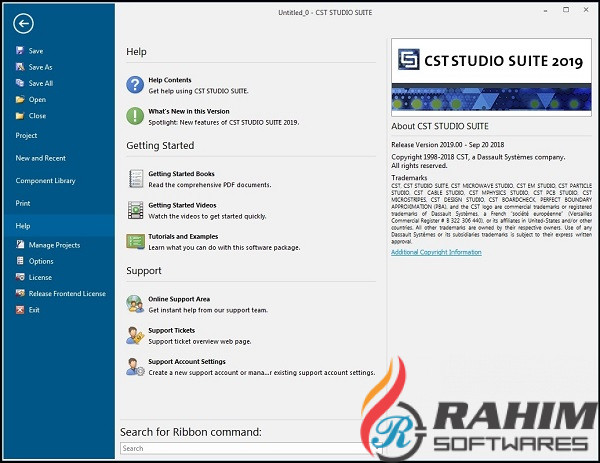
Task: Click the Getting Started Books notebook icon
Action: pyautogui.click(x=135, y=179)
